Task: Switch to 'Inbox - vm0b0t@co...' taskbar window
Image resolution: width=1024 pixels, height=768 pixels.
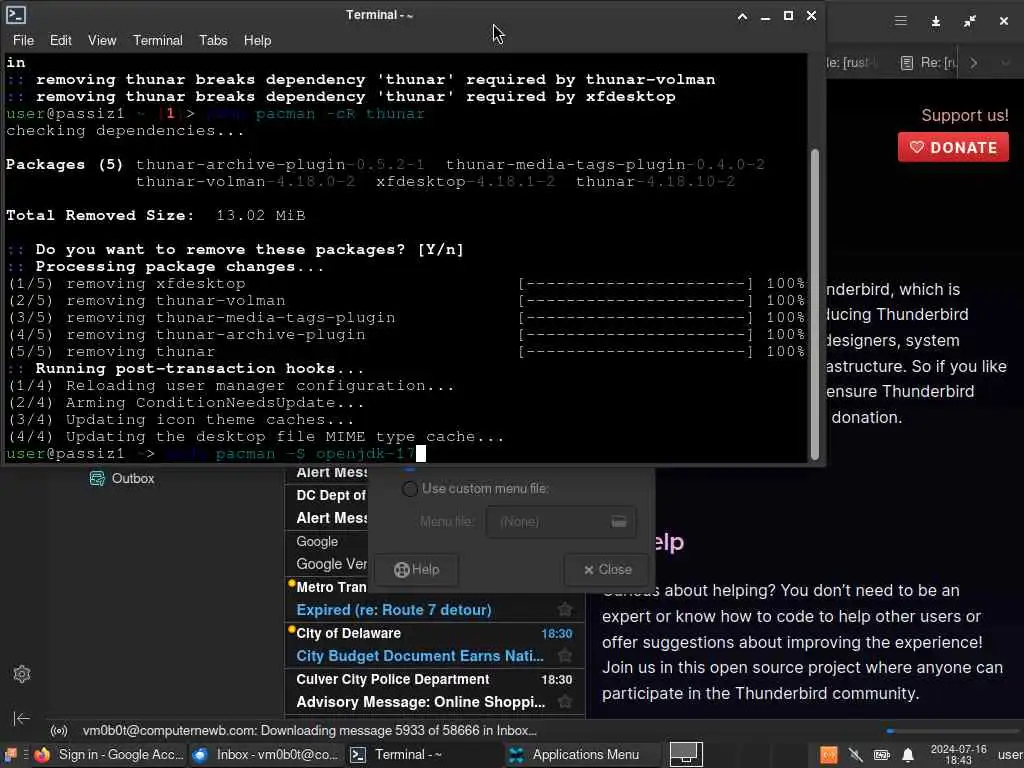Action: point(266,755)
